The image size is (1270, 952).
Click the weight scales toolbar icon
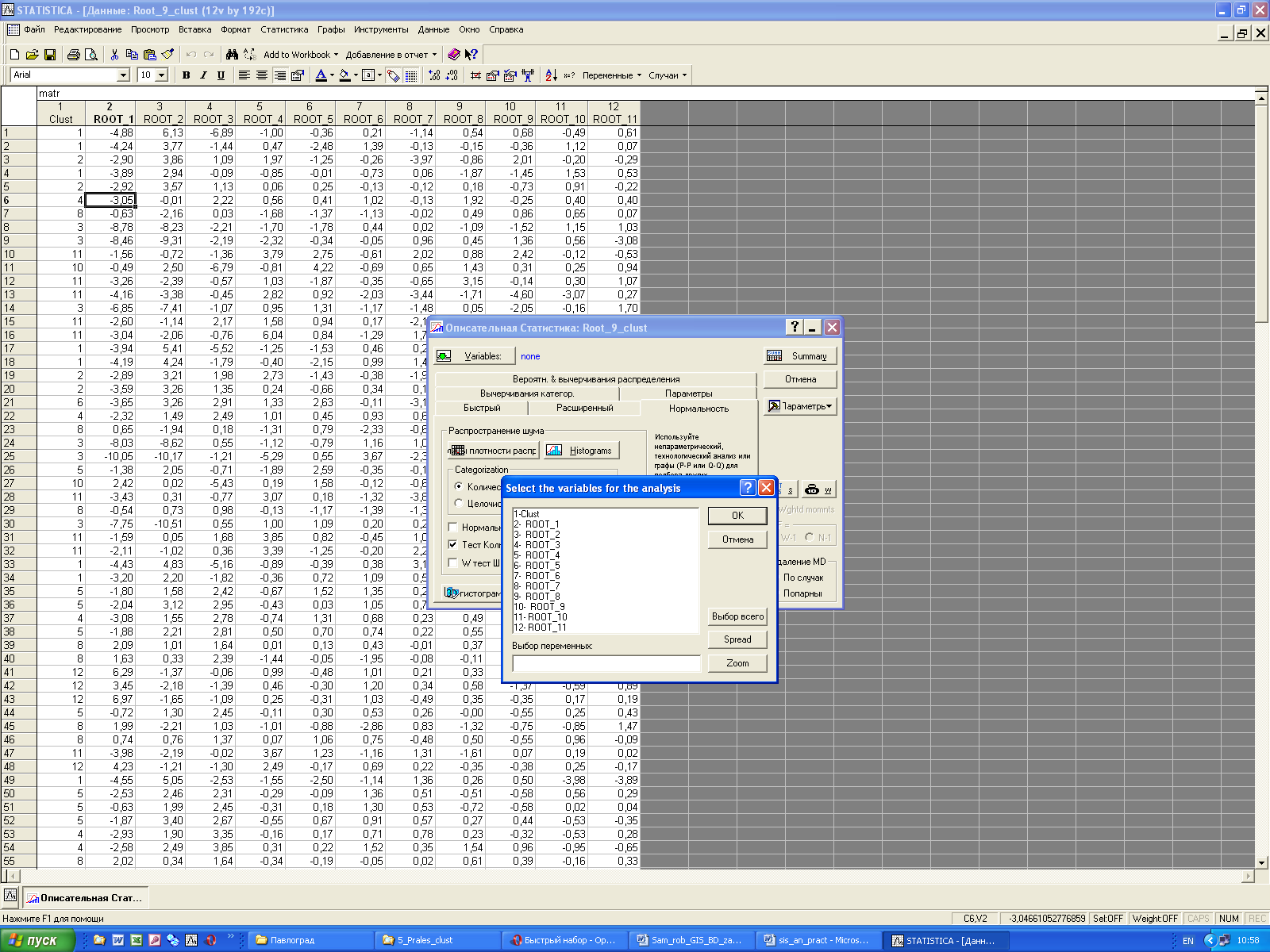pyautogui.click(x=528, y=75)
